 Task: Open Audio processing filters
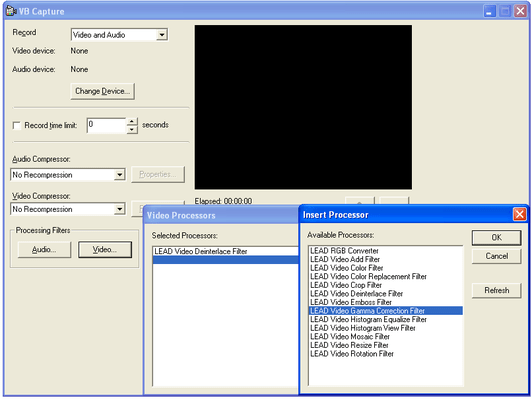pyautogui.click(x=44, y=250)
